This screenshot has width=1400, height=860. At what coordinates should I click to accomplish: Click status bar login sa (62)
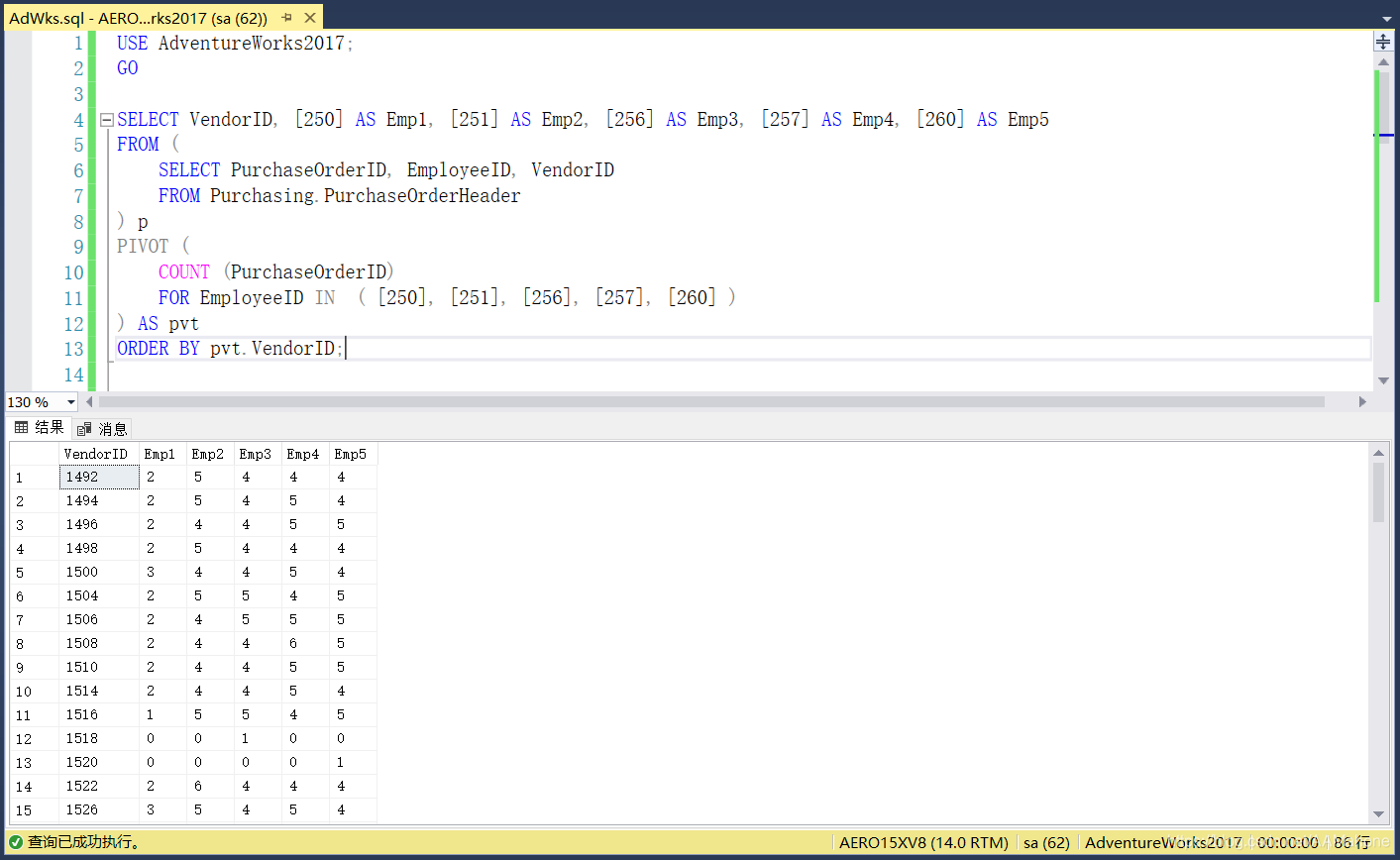1046,843
